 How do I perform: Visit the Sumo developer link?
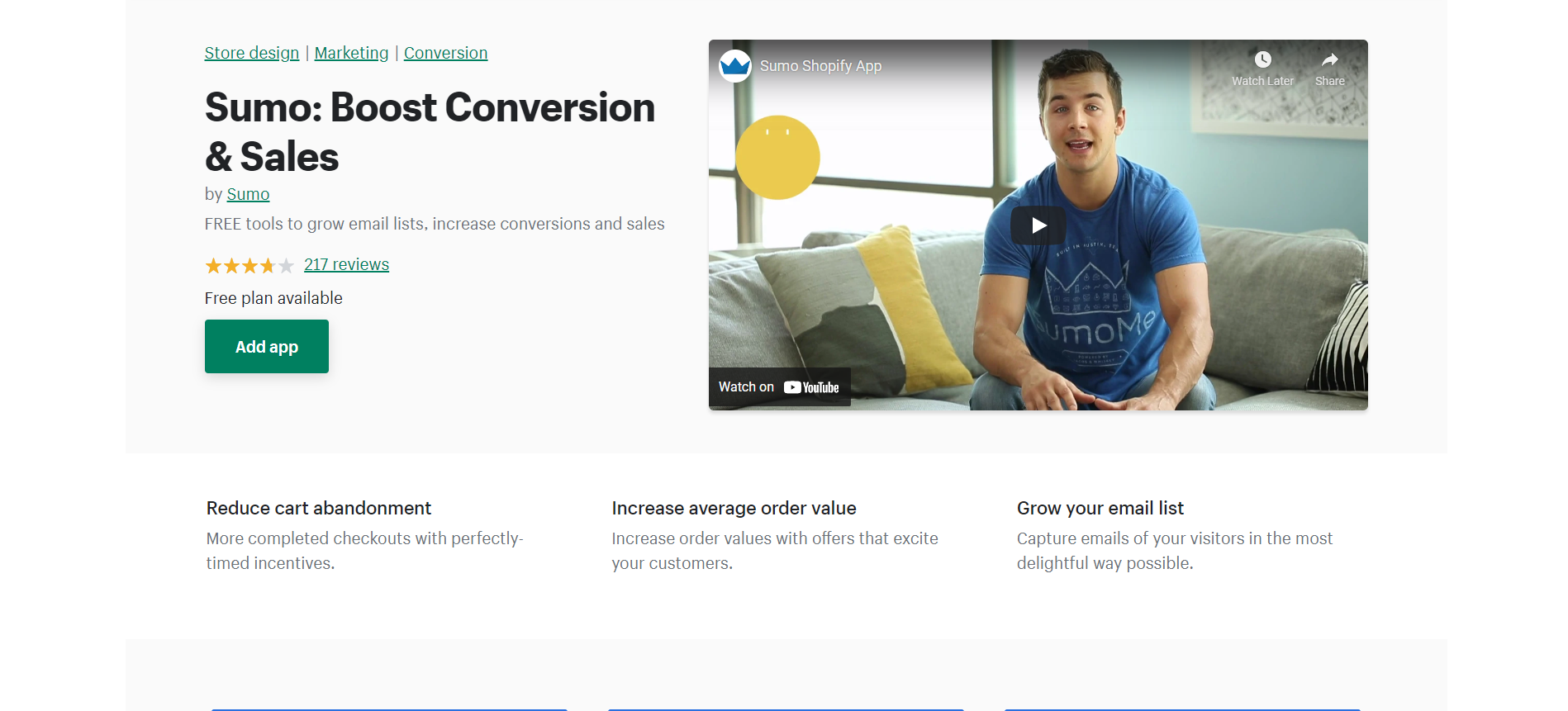pos(248,194)
